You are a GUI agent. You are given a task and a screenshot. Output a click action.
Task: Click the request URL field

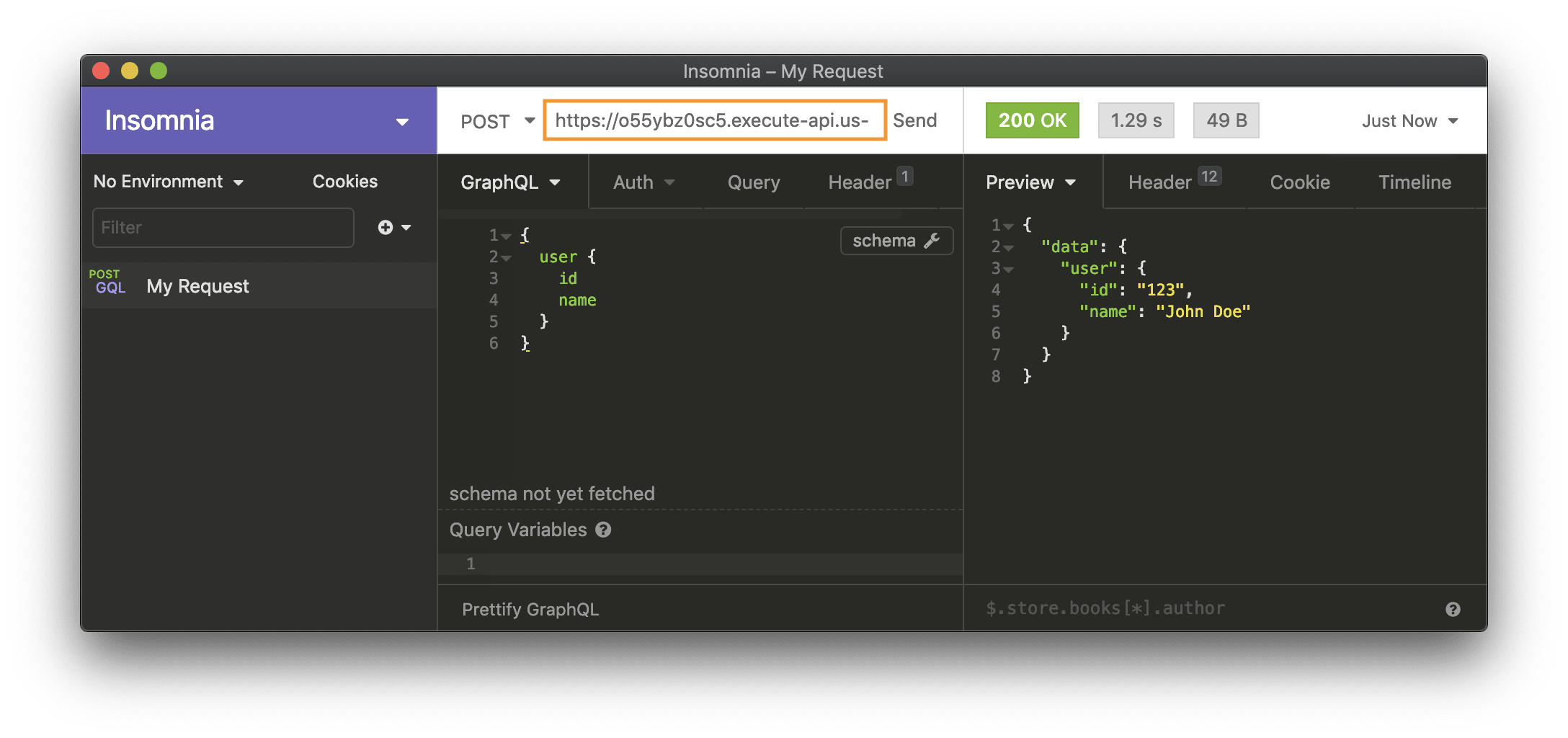(x=714, y=120)
